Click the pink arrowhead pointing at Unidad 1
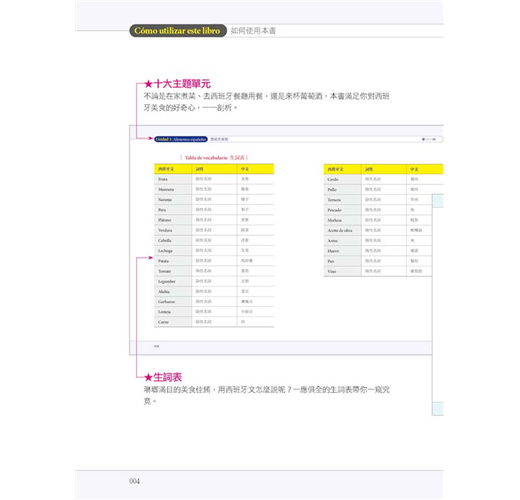This screenshot has height=500, width=520. click(151, 138)
